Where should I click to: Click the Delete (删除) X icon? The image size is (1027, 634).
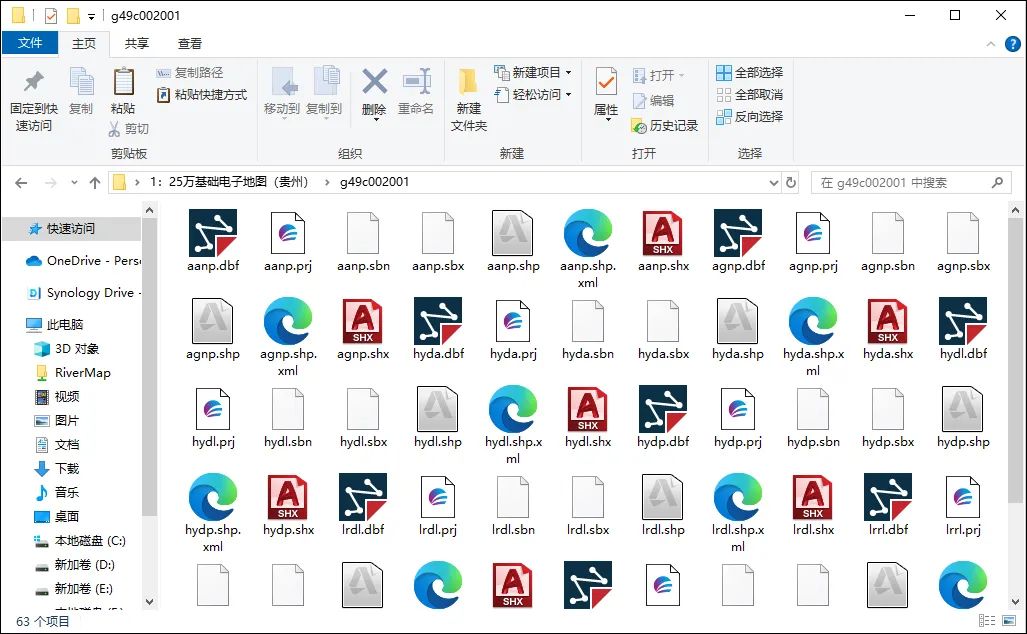pyautogui.click(x=374, y=81)
